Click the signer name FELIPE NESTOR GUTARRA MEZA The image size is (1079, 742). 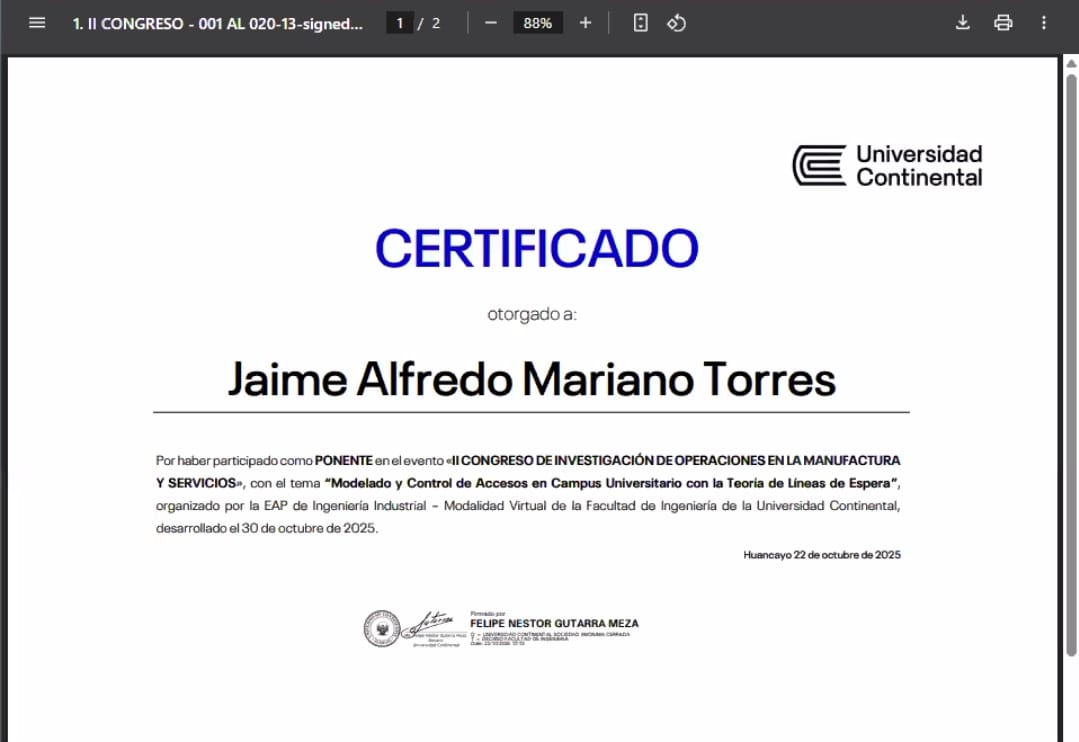click(x=553, y=623)
